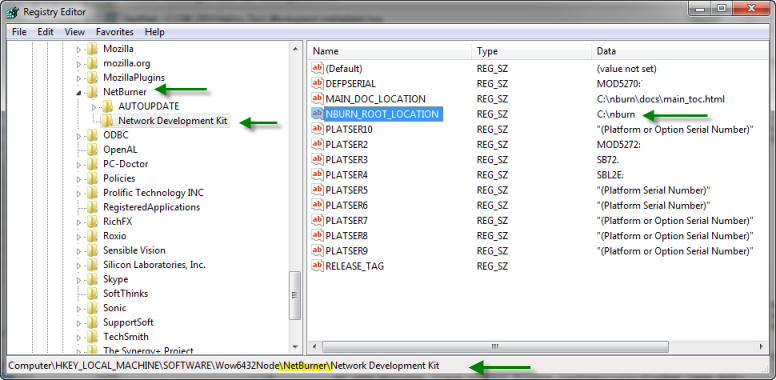Image resolution: width=776 pixels, height=380 pixels.
Task: Open the Help menu
Action: (x=154, y=32)
